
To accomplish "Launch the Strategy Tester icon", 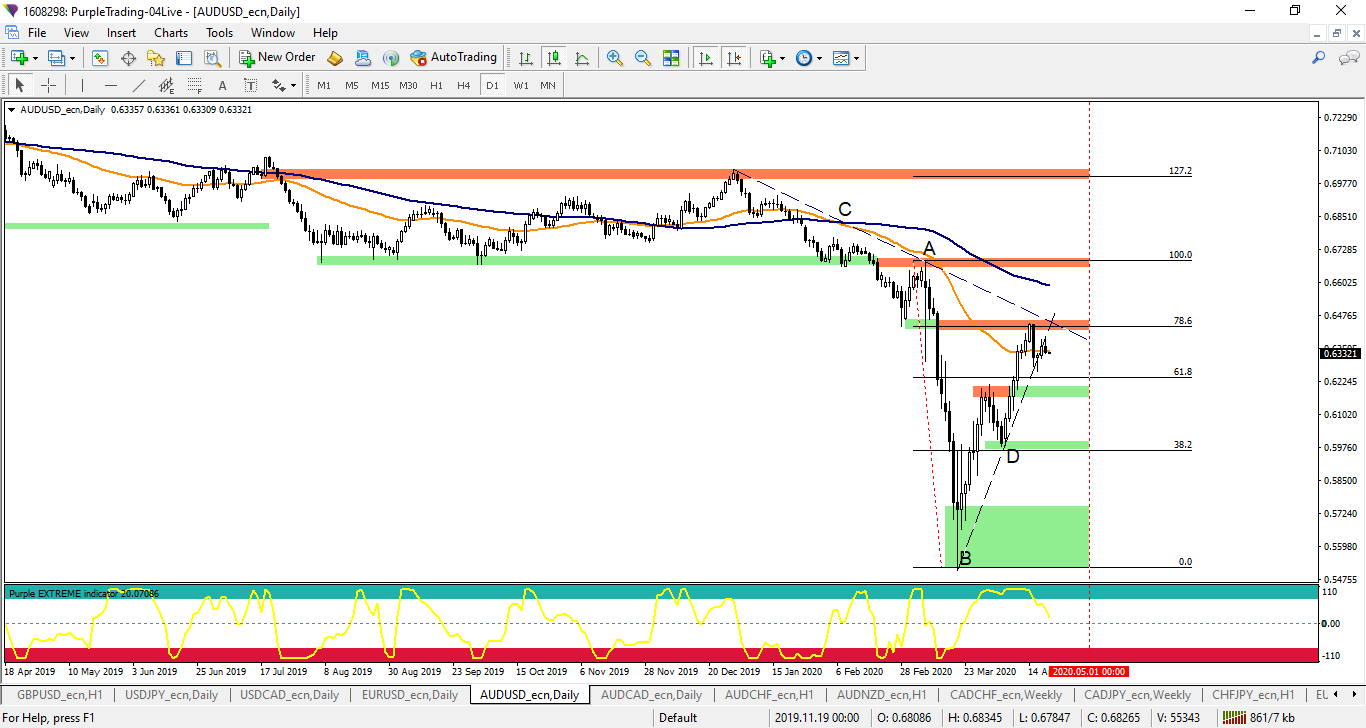I will pyautogui.click(x=212, y=58).
